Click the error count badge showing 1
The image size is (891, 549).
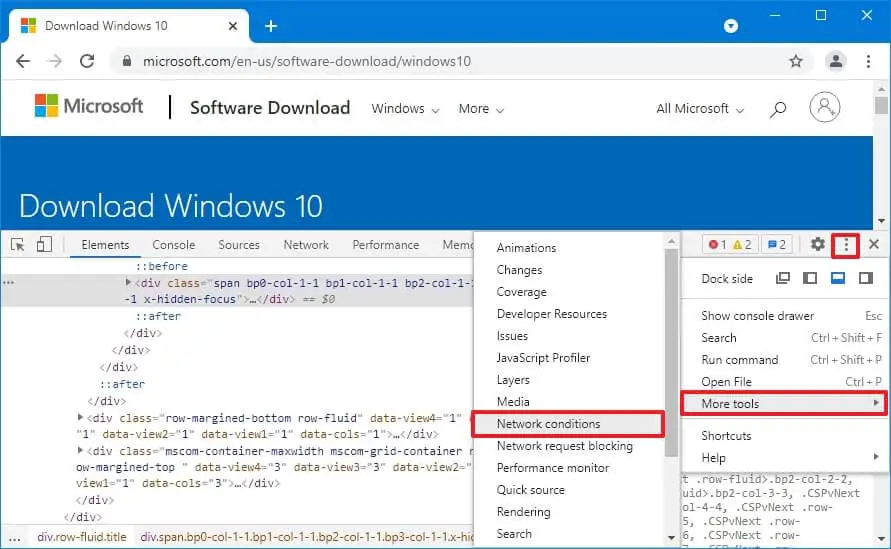pos(717,245)
